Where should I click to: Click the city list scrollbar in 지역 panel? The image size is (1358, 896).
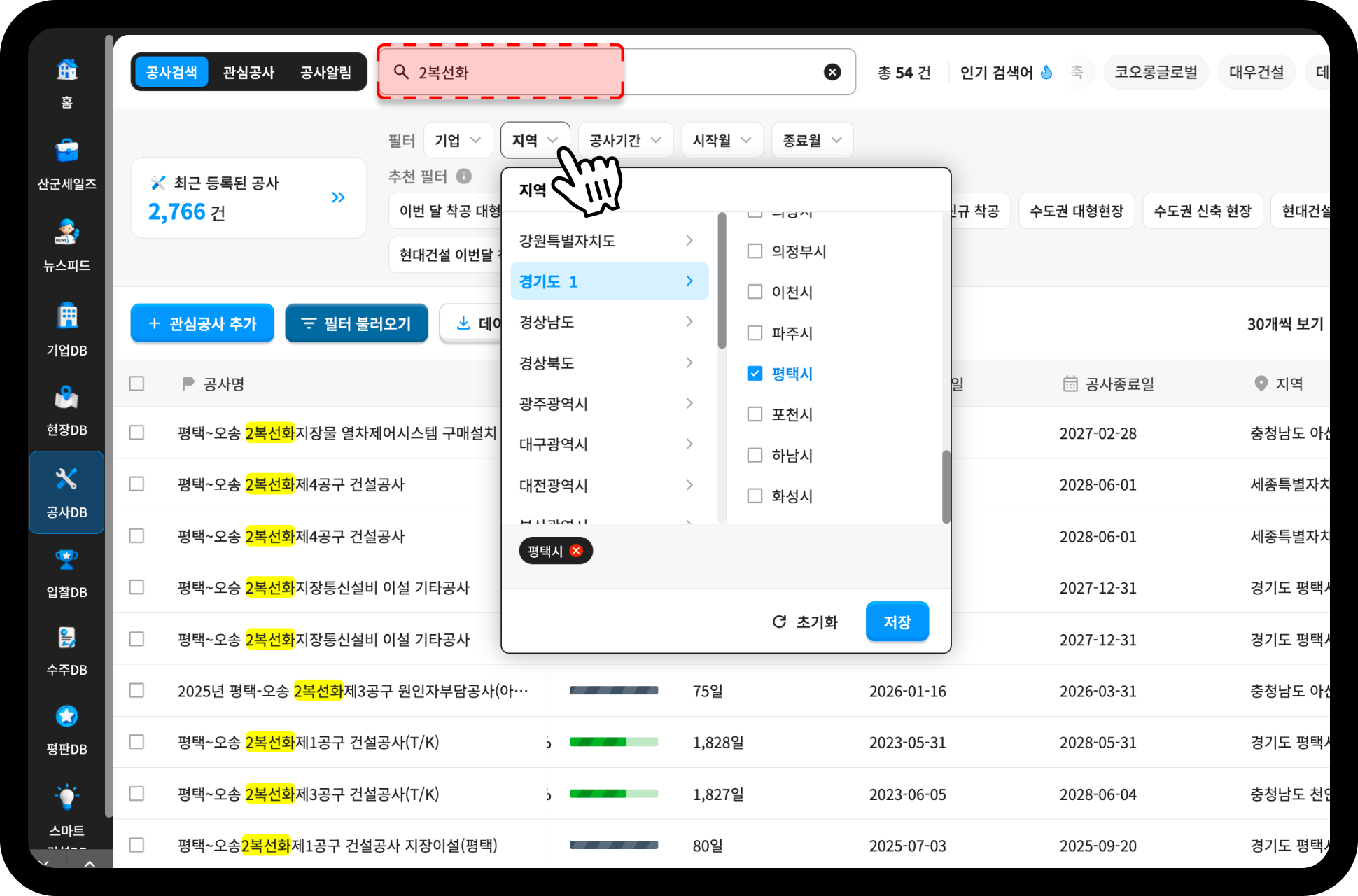pos(946,486)
